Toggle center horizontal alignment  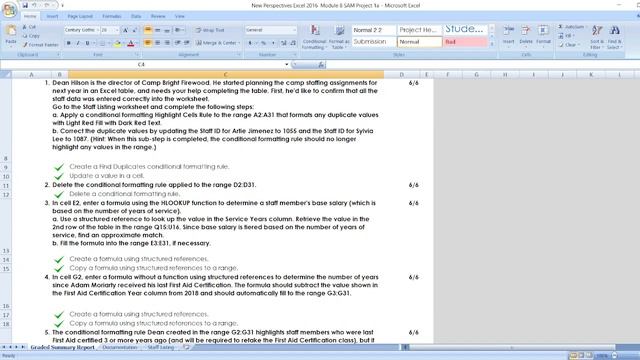(157, 43)
